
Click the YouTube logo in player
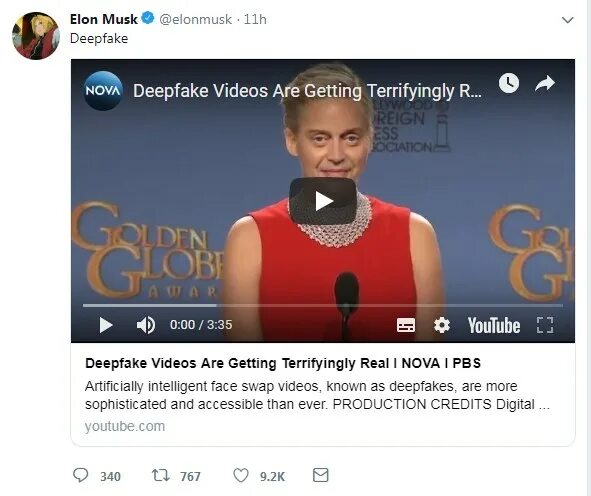(x=494, y=325)
